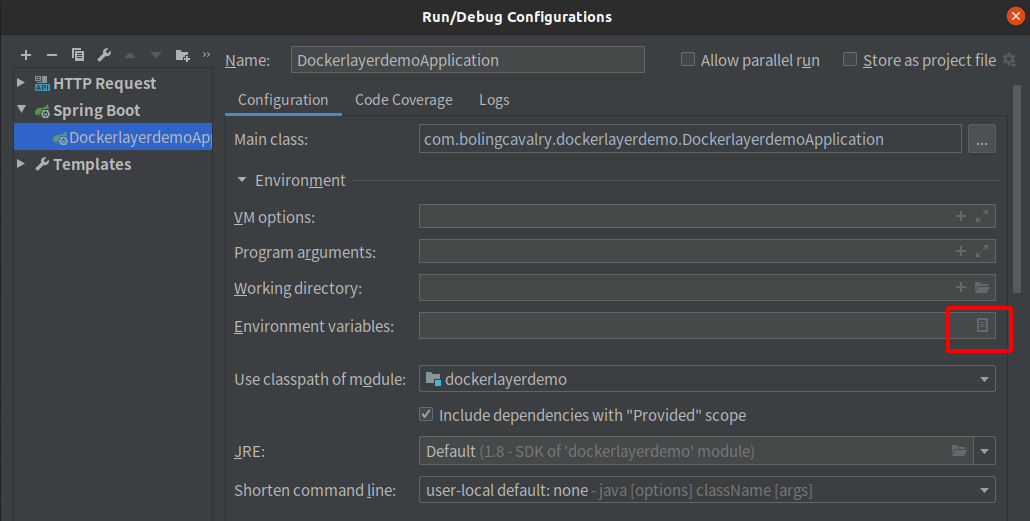Create new configurations folder
Viewport: 1030px width, 521px height.
[x=183, y=55]
